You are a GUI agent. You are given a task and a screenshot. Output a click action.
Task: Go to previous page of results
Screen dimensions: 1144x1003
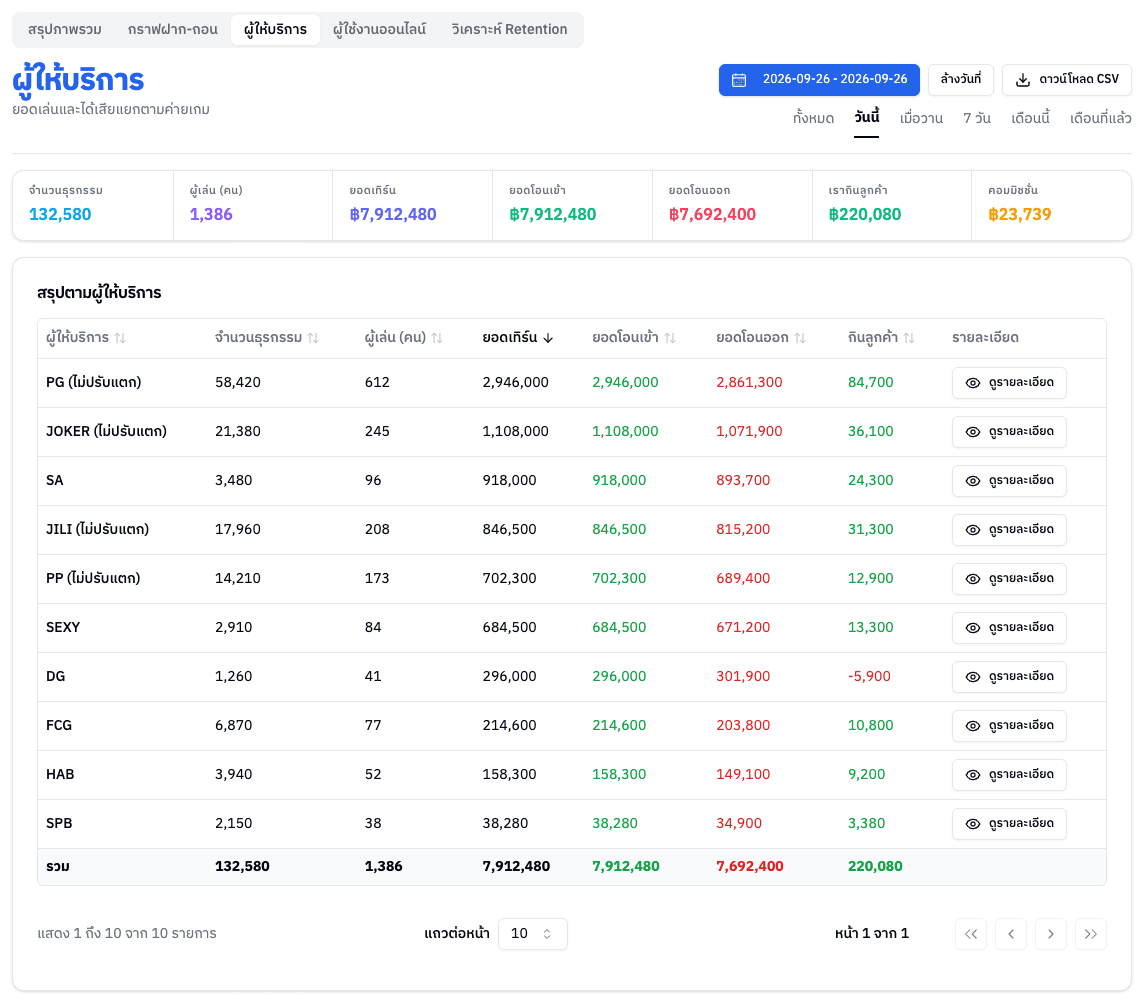1011,934
